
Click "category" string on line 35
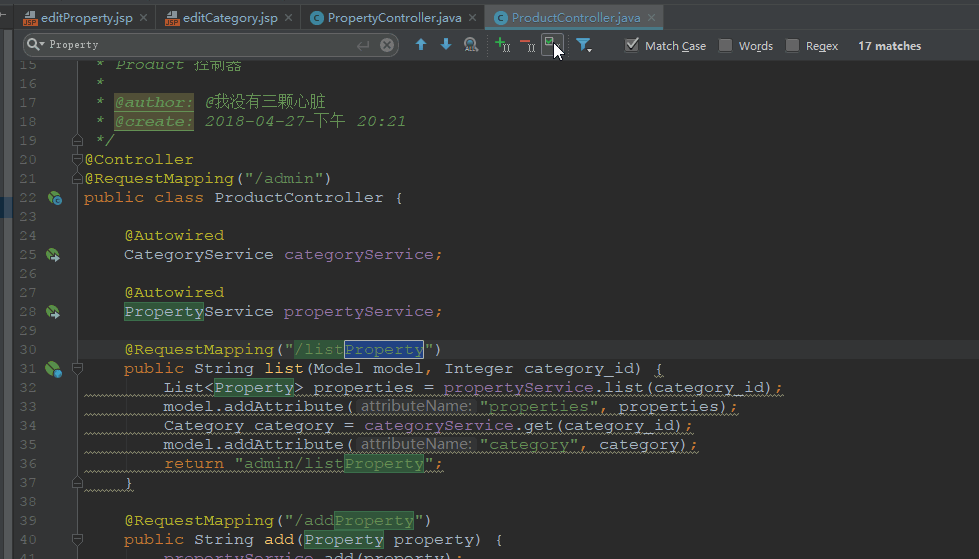(x=529, y=445)
